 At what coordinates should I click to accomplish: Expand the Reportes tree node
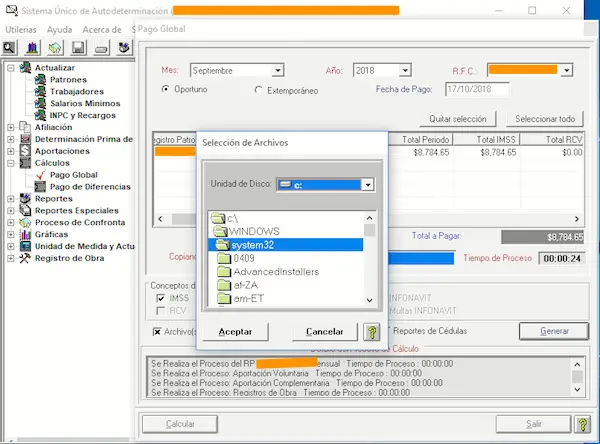point(11,199)
